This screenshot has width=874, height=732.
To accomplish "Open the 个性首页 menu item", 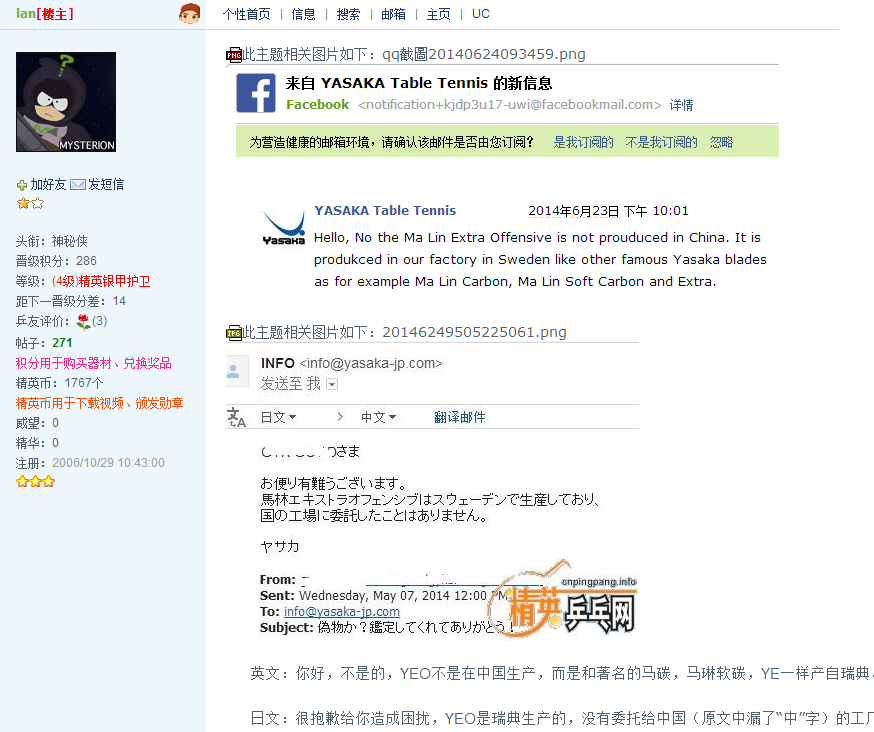I will click(x=246, y=14).
